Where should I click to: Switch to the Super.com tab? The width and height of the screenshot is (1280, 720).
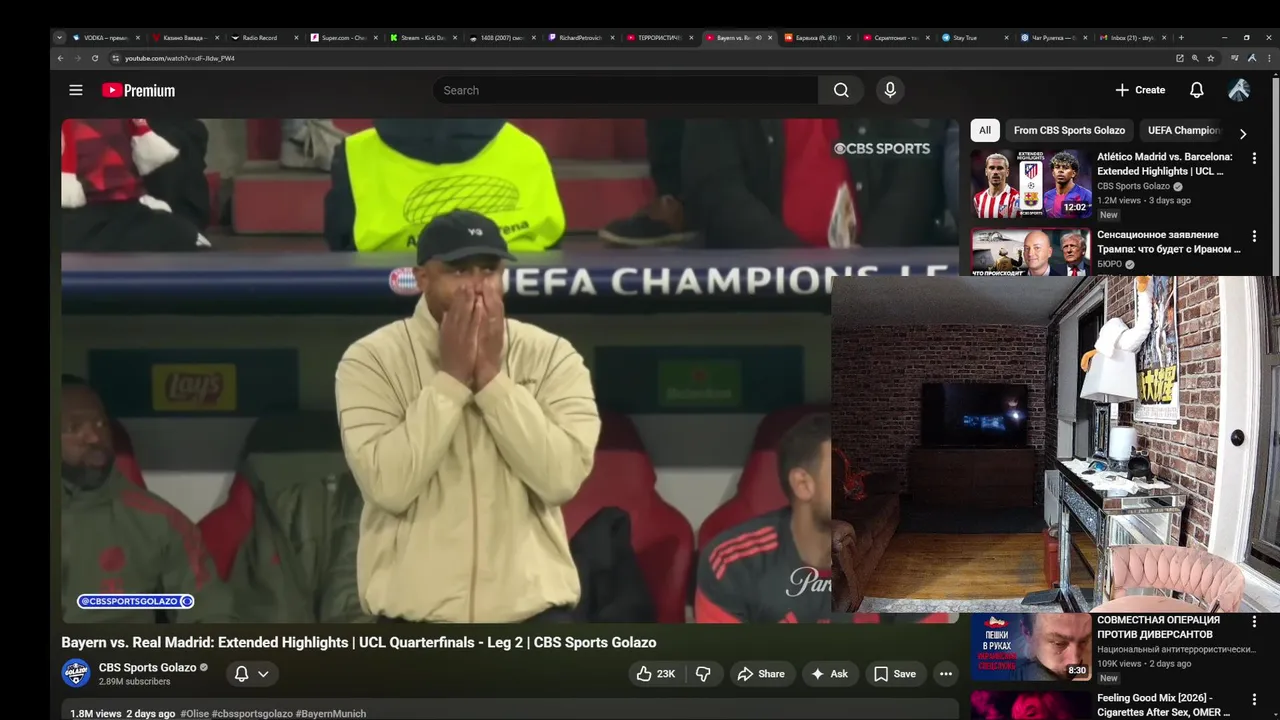(x=342, y=37)
